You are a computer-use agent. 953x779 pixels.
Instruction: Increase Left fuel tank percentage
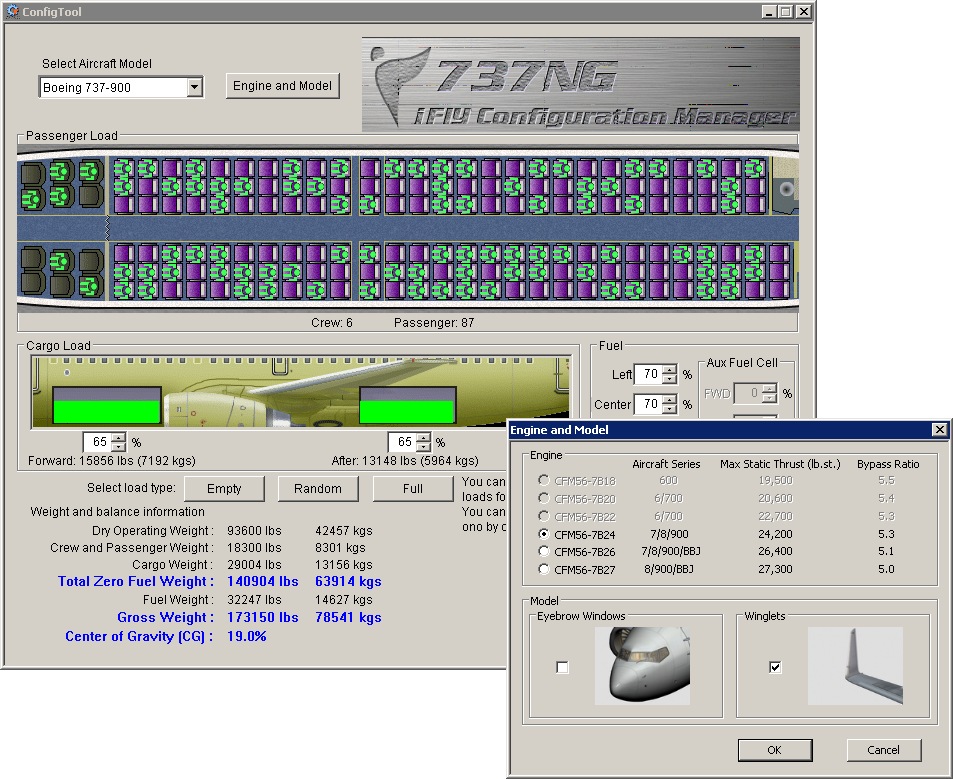pos(669,369)
